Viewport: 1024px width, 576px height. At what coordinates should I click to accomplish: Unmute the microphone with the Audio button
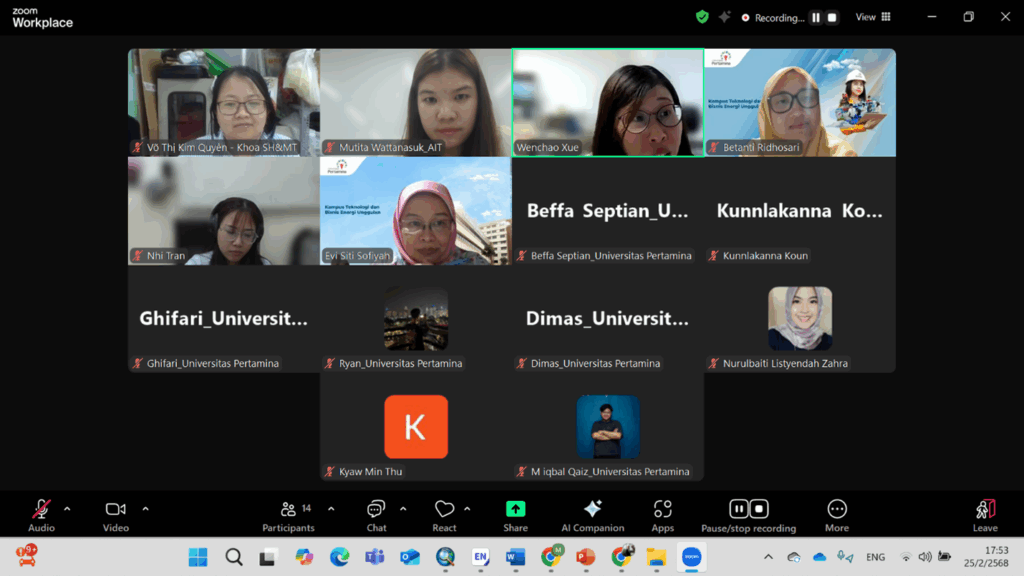(41, 510)
